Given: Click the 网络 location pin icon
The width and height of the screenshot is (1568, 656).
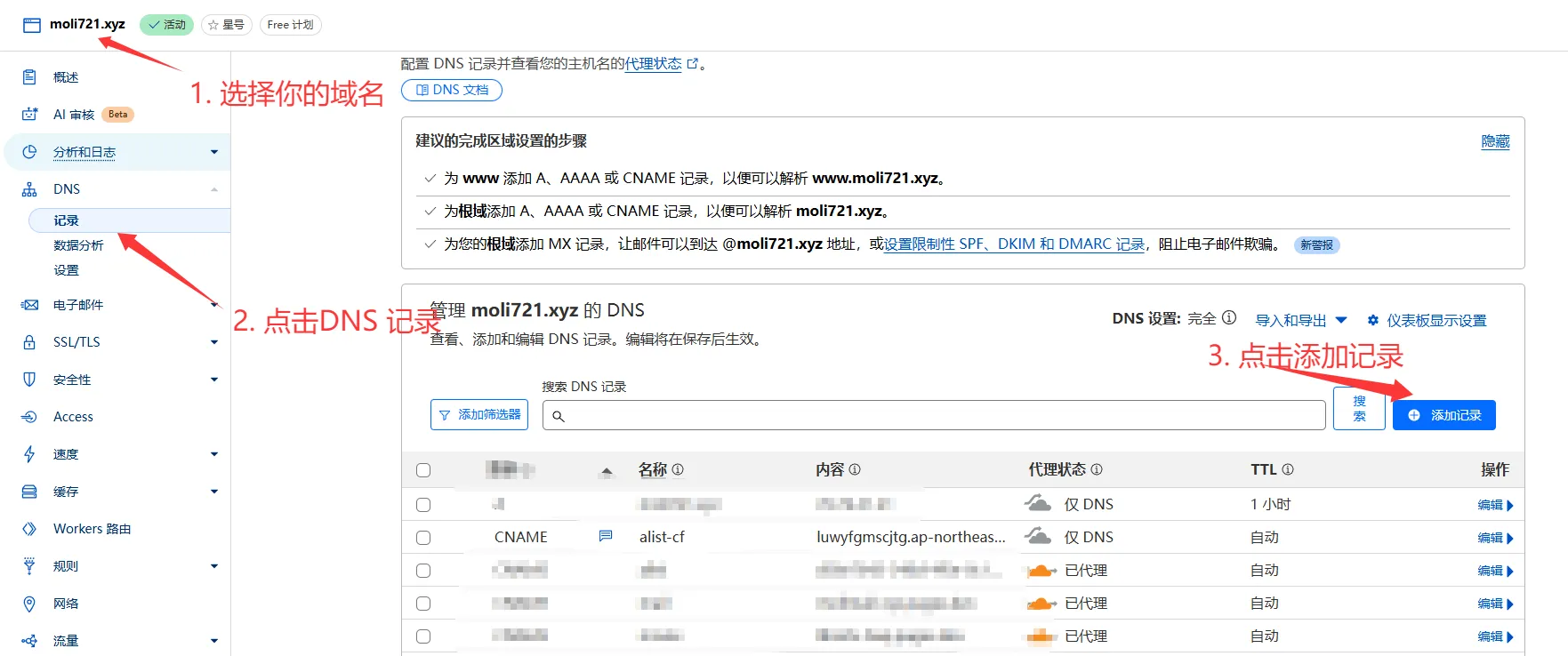Looking at the screenshot, I should tap(29, 604).
